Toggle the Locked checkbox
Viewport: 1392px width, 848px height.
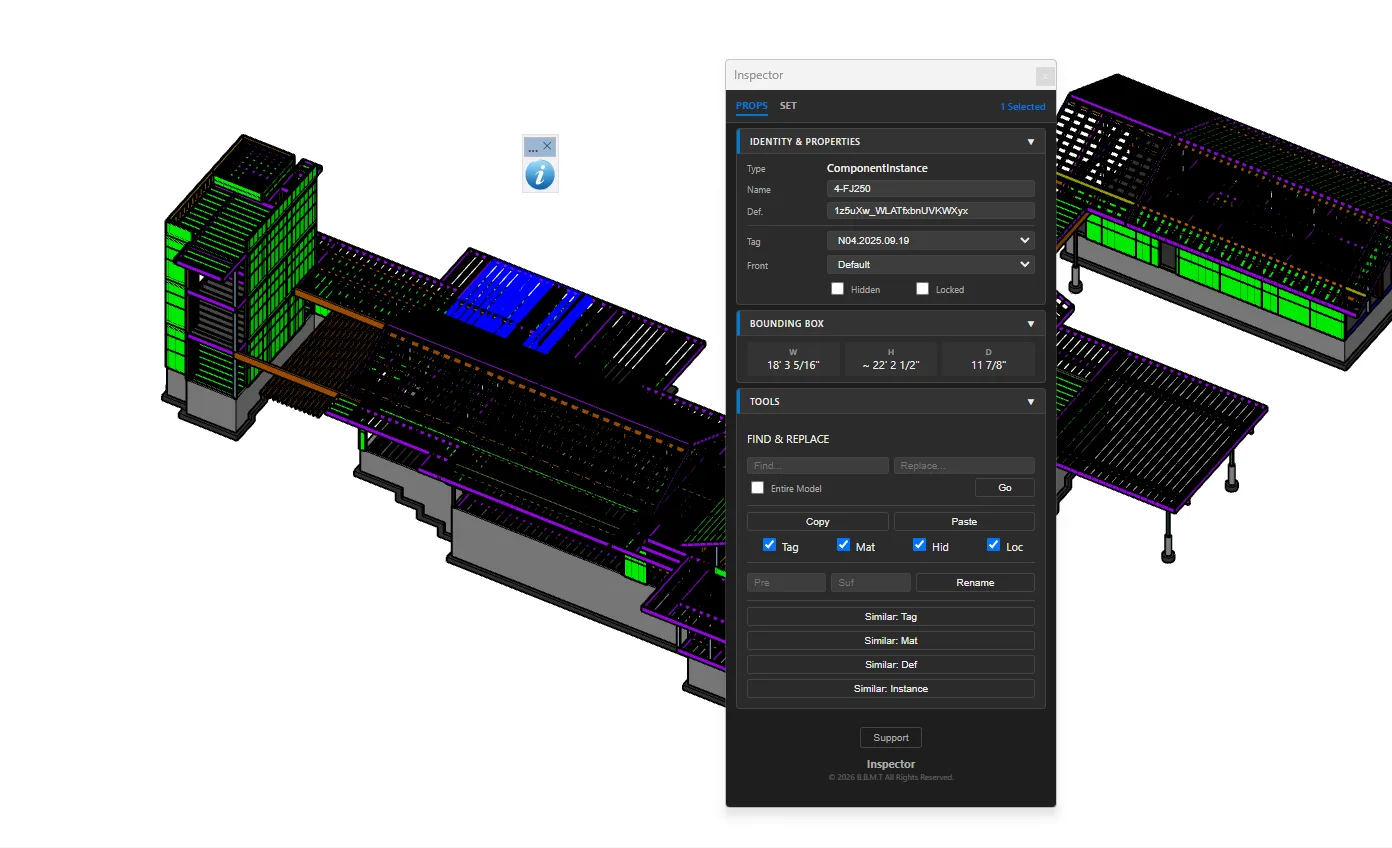tap(923, 289)
